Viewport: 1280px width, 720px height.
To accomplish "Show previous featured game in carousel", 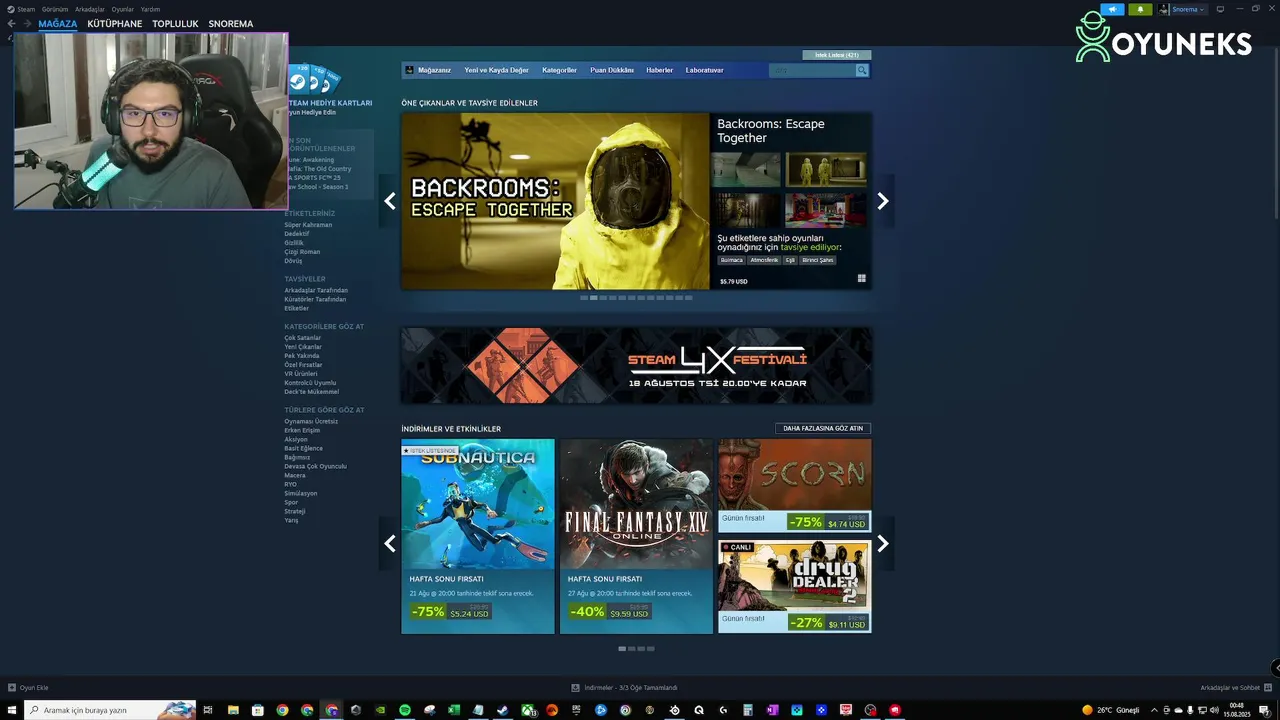I will pos(390,201).
